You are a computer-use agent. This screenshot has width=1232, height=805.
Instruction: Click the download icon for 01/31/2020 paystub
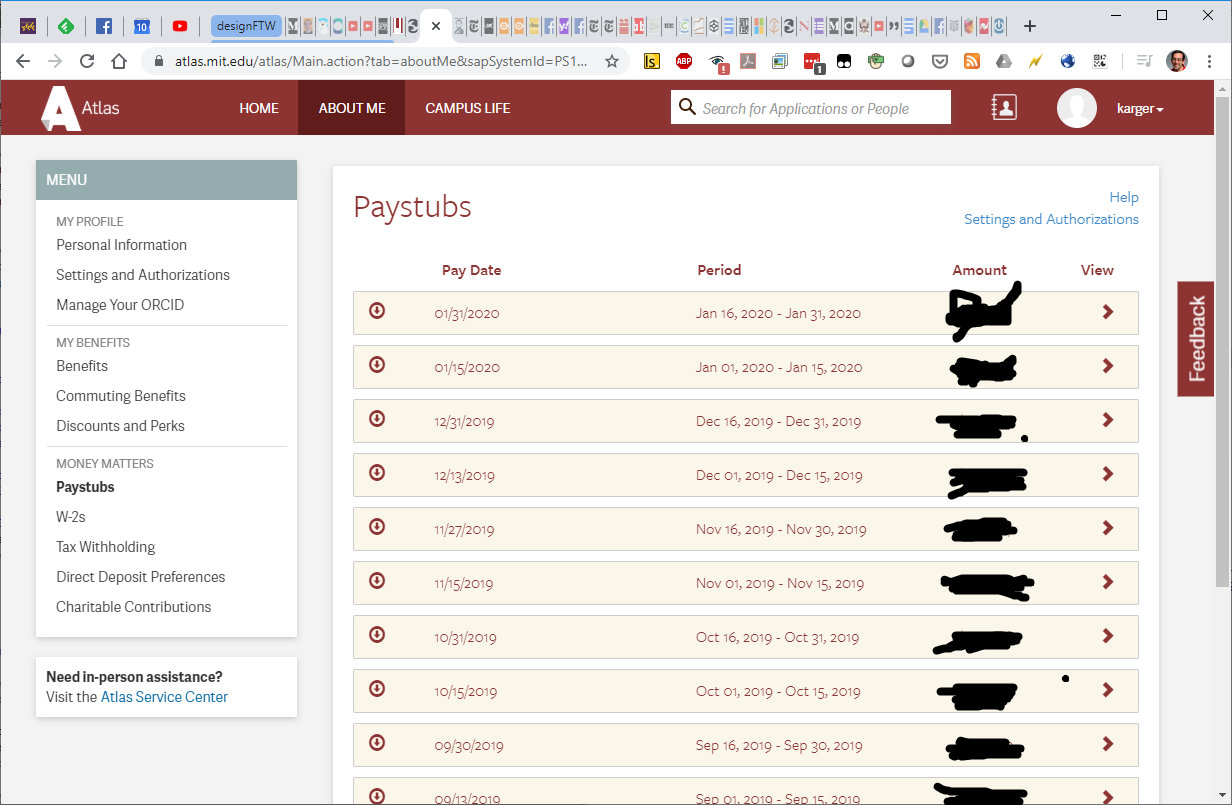pyautogui.click(x=377, y=311)
